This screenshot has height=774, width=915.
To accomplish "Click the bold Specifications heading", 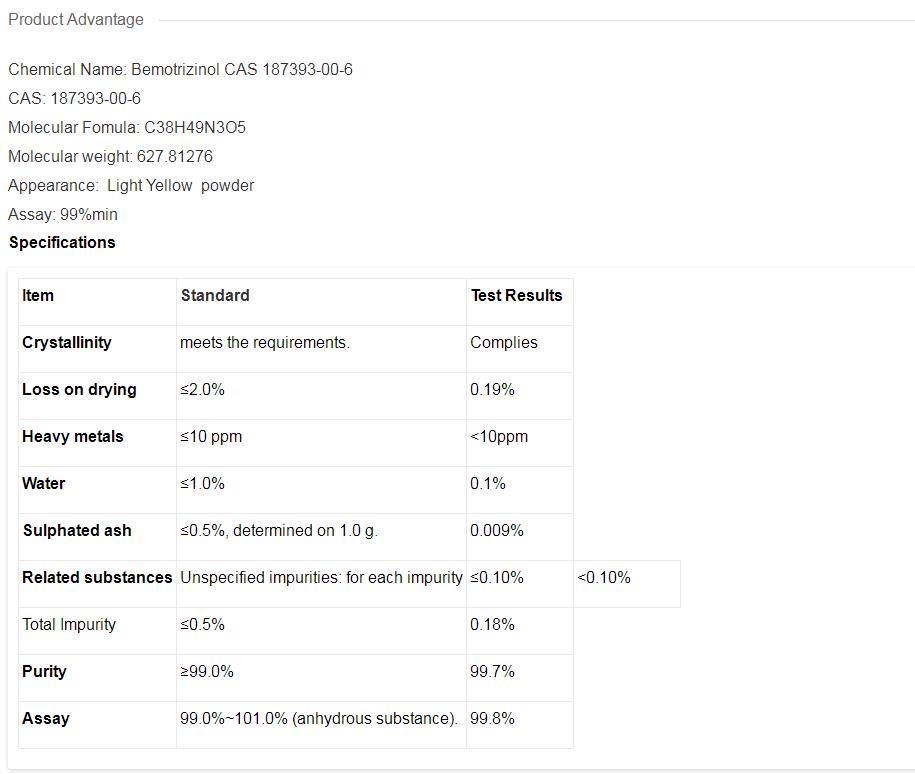I will coord(62,243).
